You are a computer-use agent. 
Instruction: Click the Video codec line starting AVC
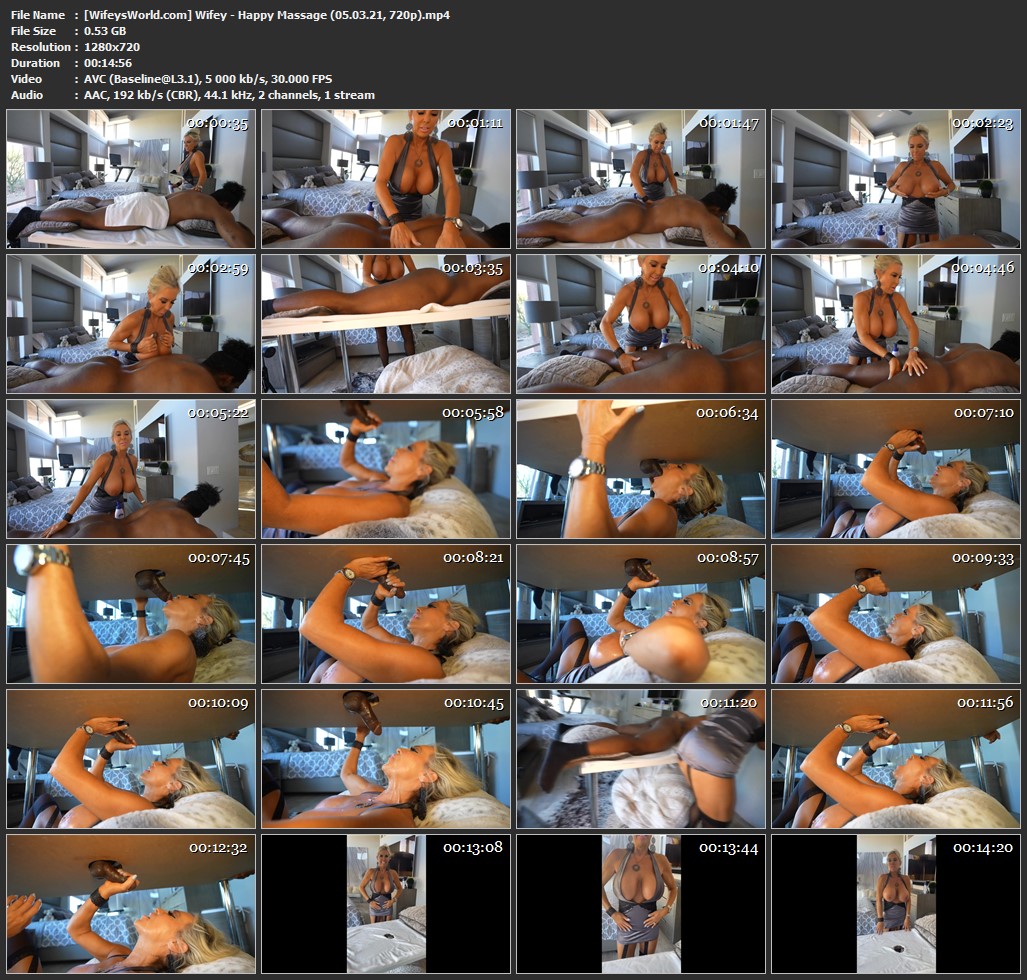208,79
